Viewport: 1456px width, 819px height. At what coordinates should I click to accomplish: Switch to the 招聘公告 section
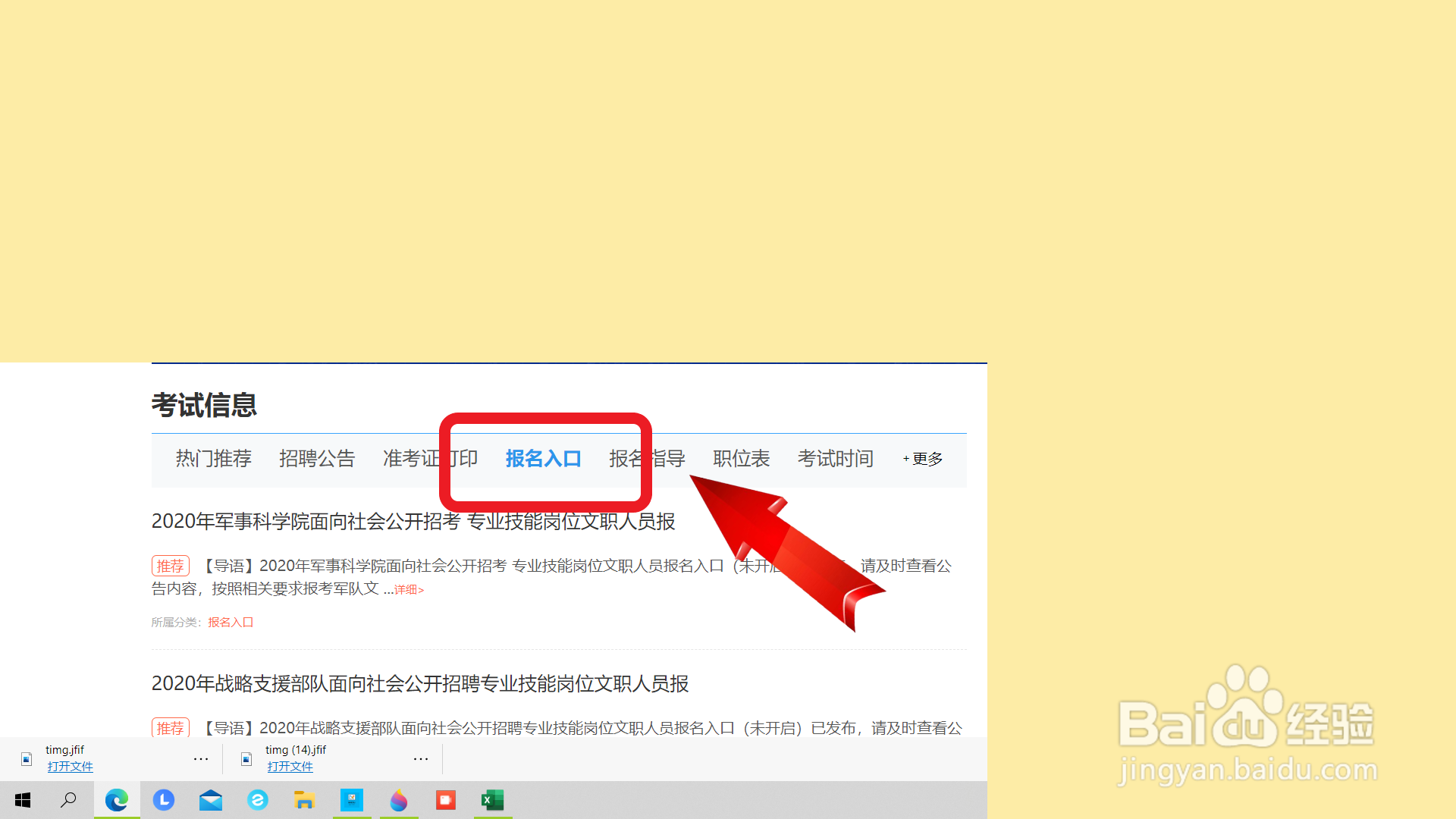point(317,458)
